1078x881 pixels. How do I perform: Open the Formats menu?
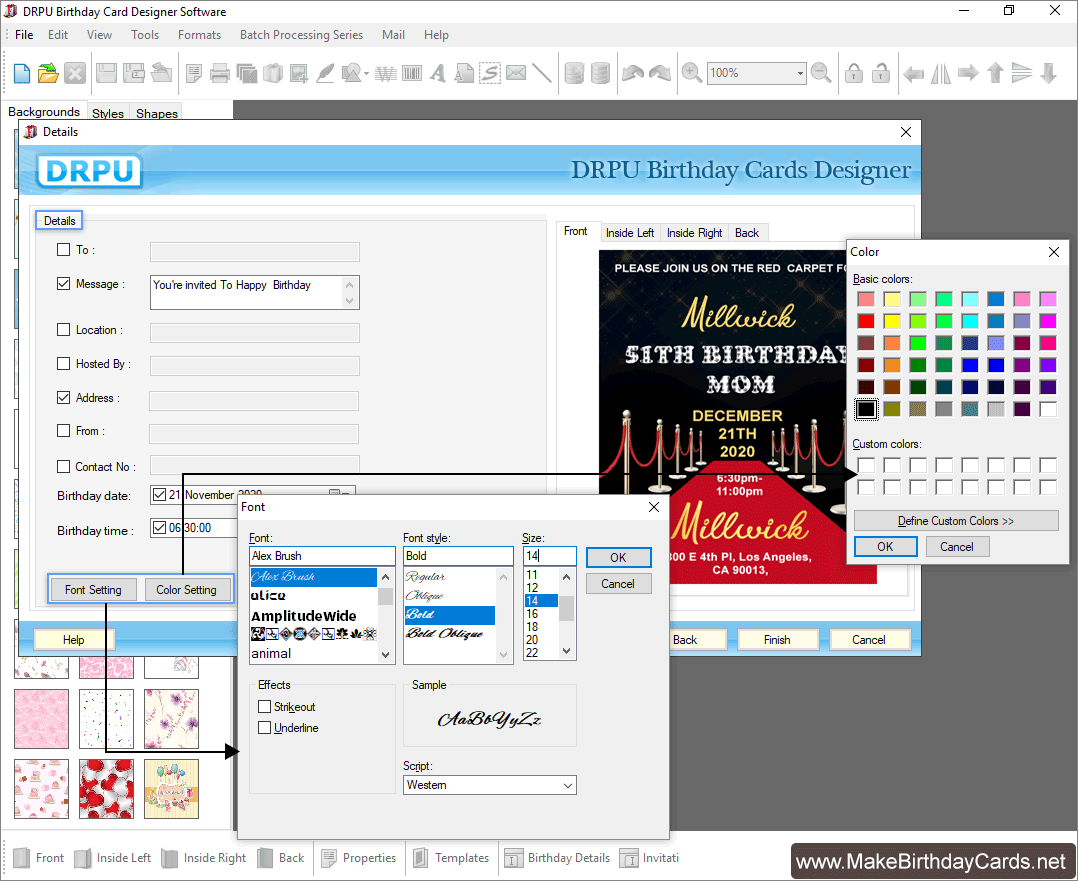(x=199, y=34)
